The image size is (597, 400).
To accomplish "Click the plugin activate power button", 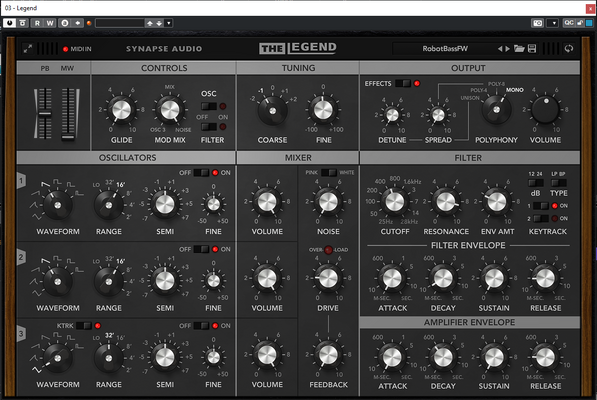I will coord(10,23).
